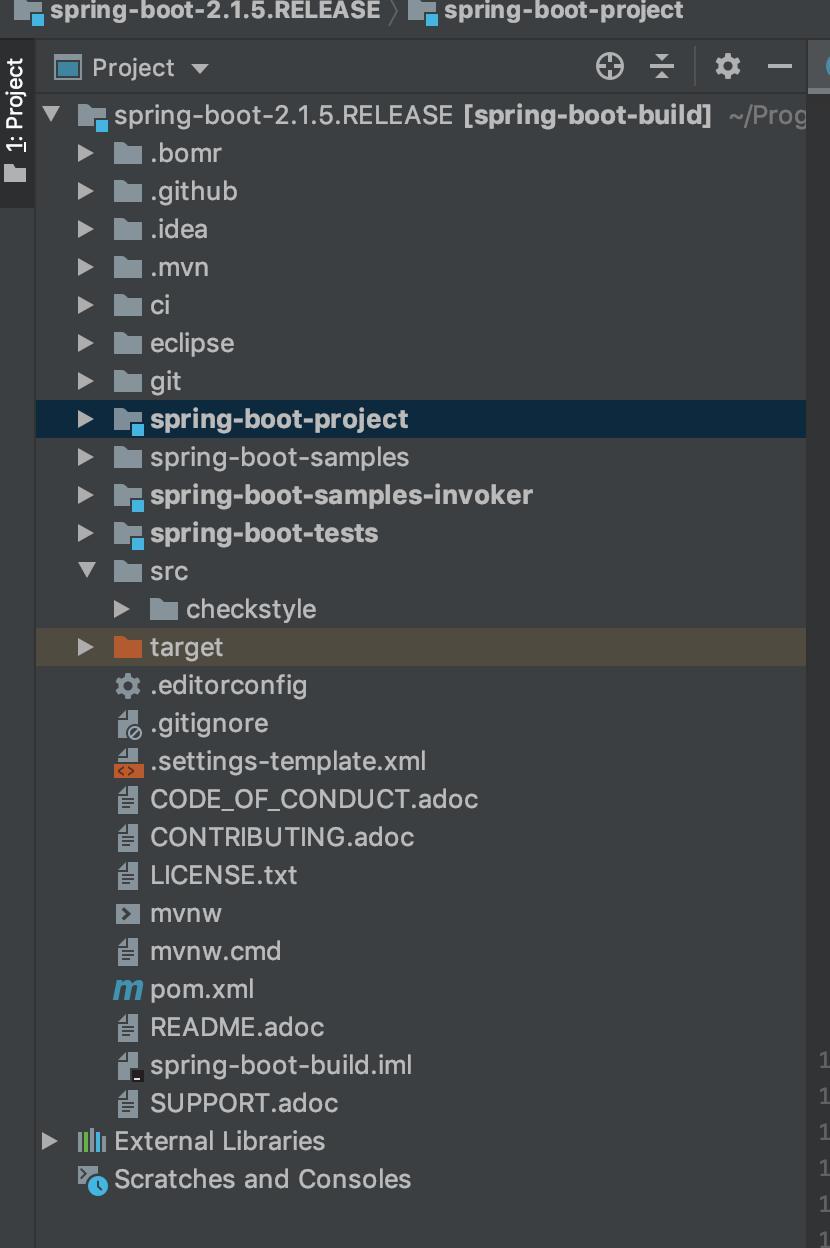Expand the target folder
This screenshot has height=1248, width=830.
86,647
